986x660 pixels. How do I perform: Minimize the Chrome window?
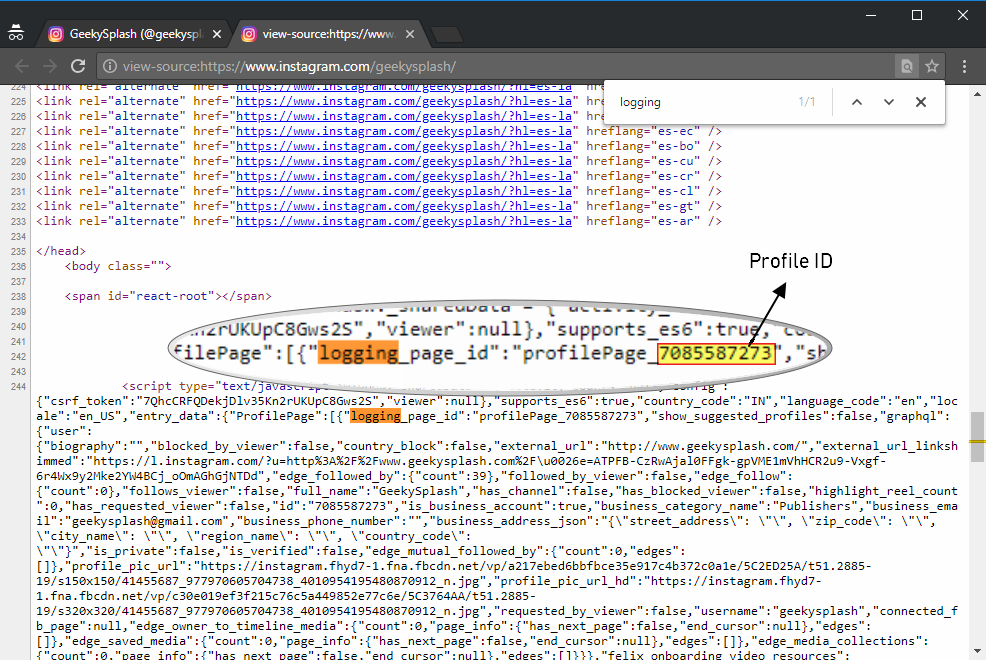click(x=871, y=14)
